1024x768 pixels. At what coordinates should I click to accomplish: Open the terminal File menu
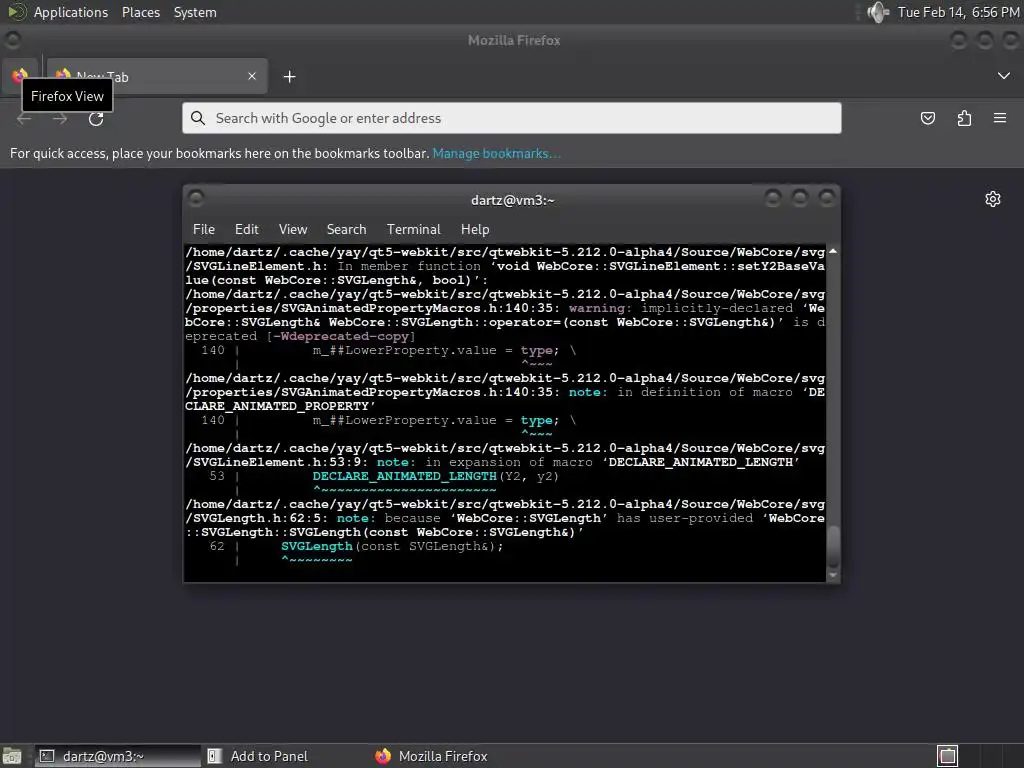click(204, 229)
